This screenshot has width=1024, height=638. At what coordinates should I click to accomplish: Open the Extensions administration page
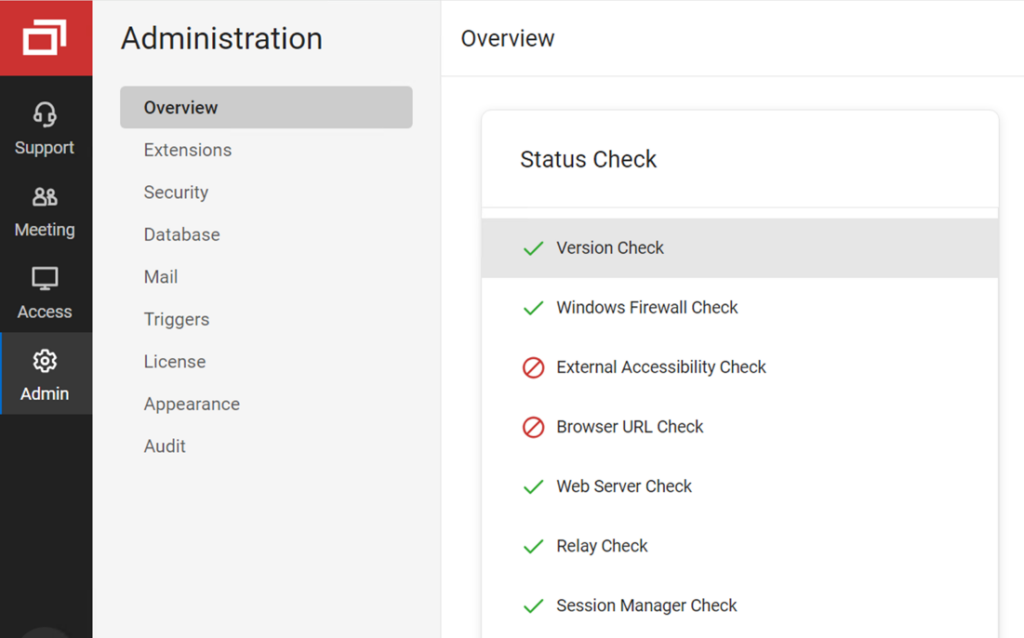coord(187,150)
